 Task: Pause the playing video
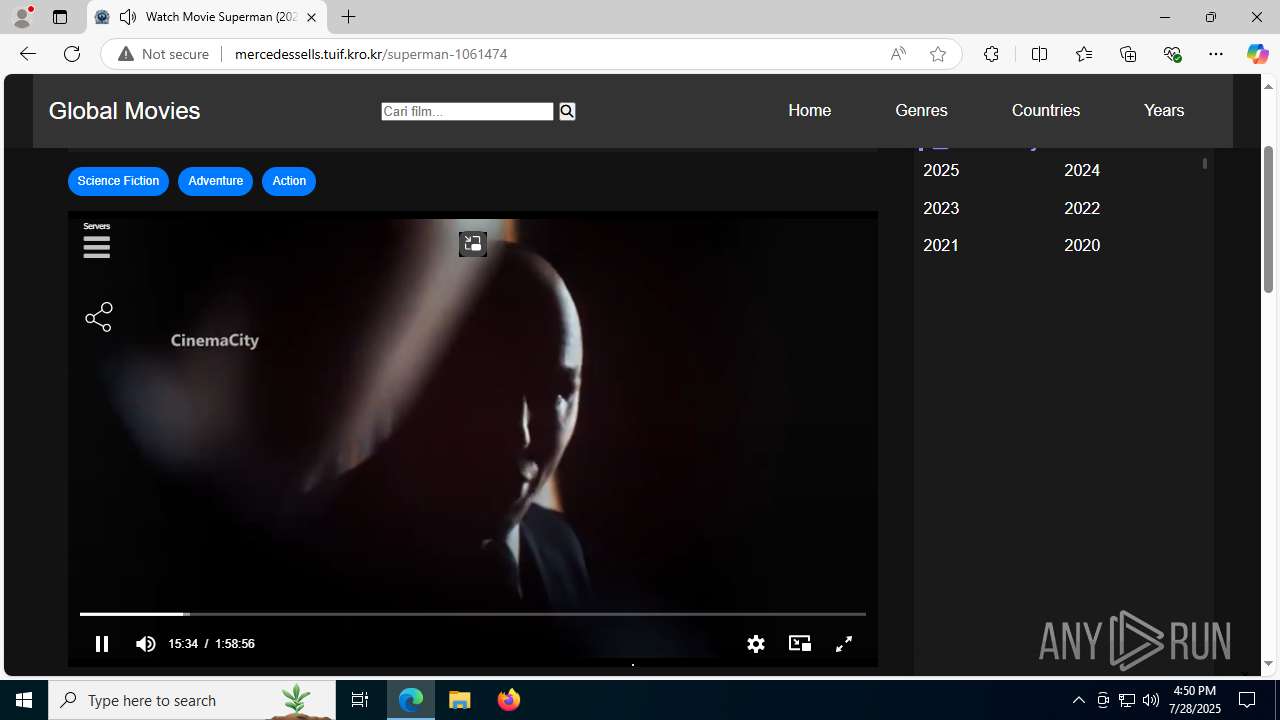coord(101,644)
